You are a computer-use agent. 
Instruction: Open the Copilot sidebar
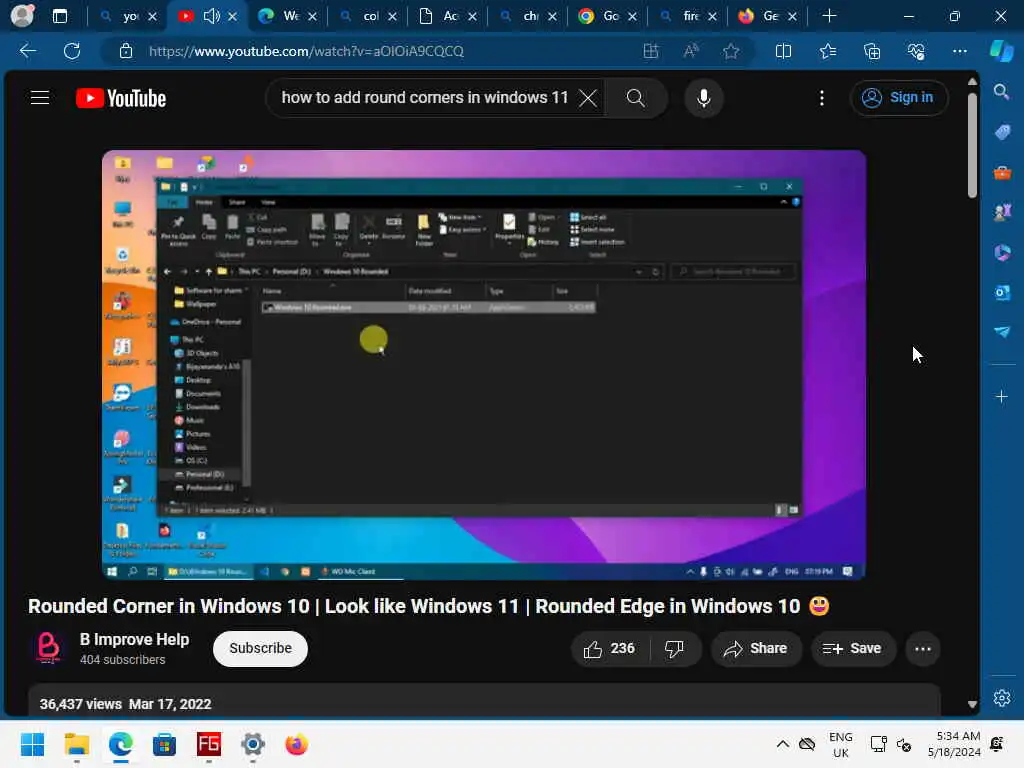pos(1002,51)
